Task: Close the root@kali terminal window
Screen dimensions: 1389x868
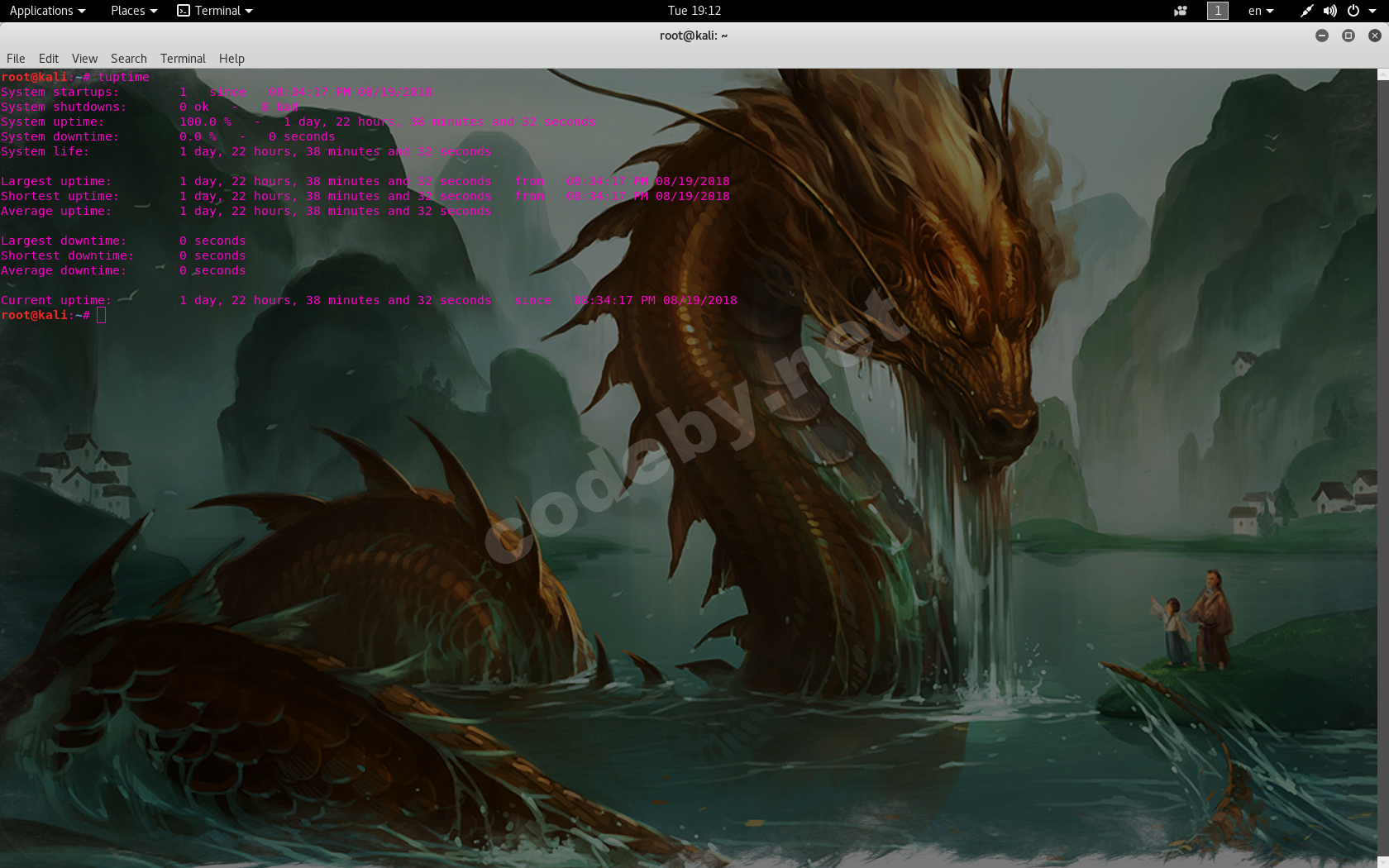Action: [1374, 36]
